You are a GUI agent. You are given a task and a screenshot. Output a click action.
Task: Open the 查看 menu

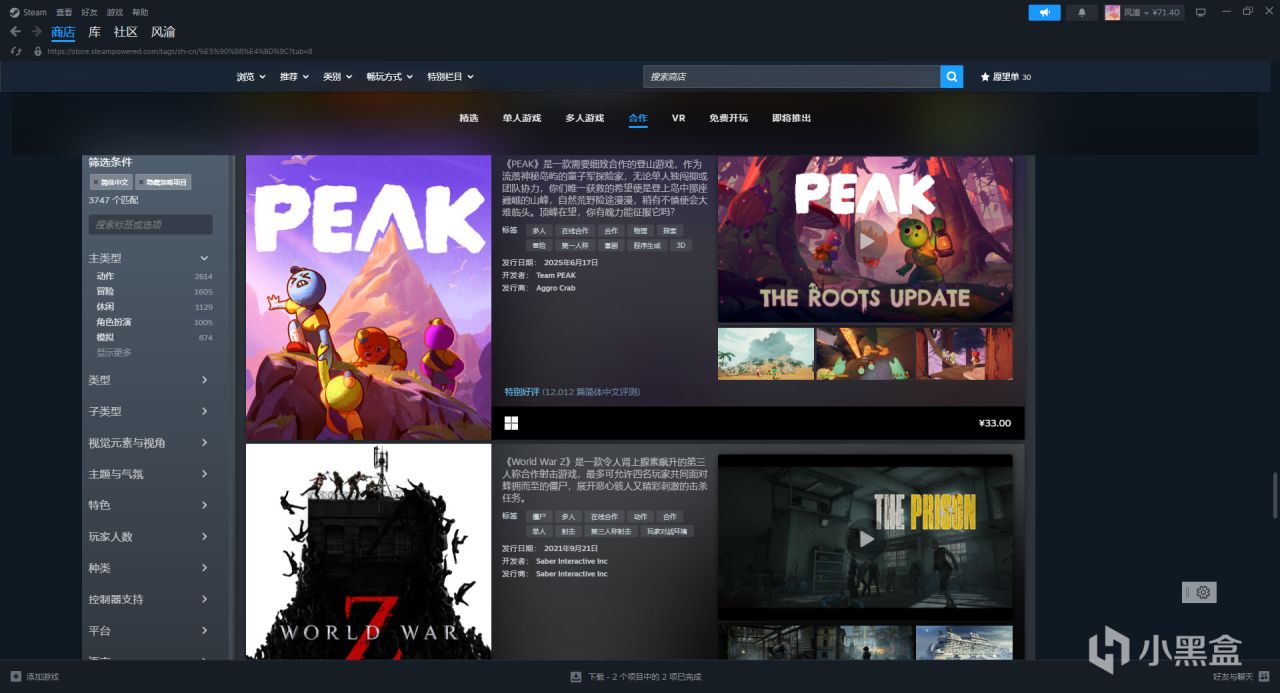tap(64, 12)
